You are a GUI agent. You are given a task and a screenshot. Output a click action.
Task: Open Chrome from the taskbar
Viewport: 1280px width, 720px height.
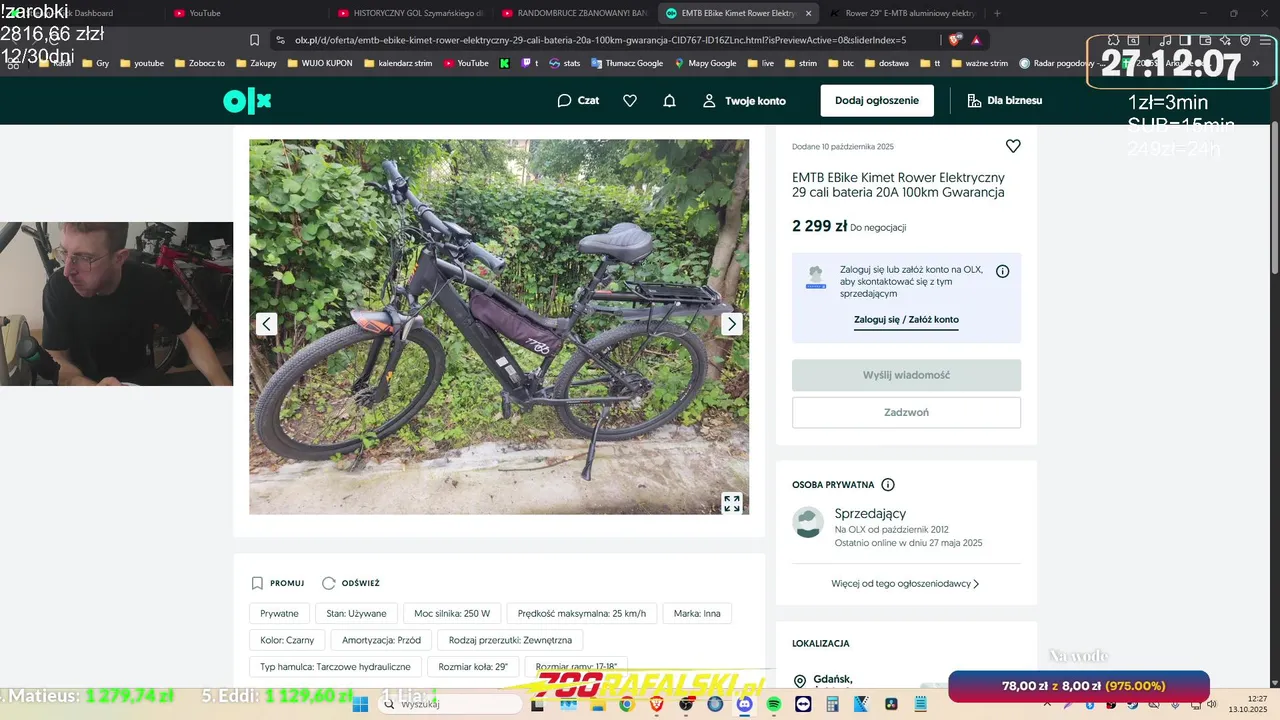click(626, 705)
